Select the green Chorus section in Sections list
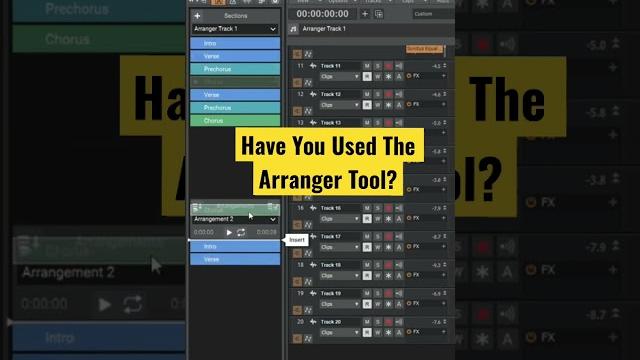The width and height of the screenshot is (640, 360). click(235, 121)
